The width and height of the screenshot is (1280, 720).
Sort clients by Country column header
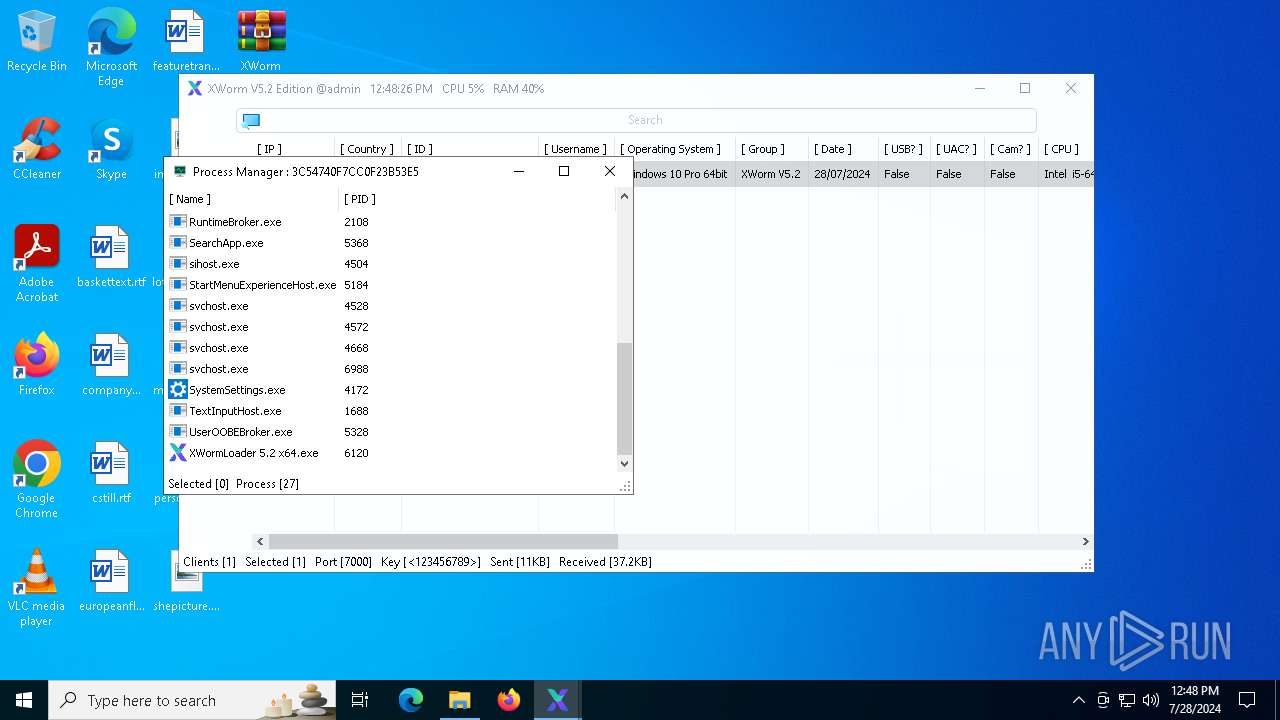point(366,149)
